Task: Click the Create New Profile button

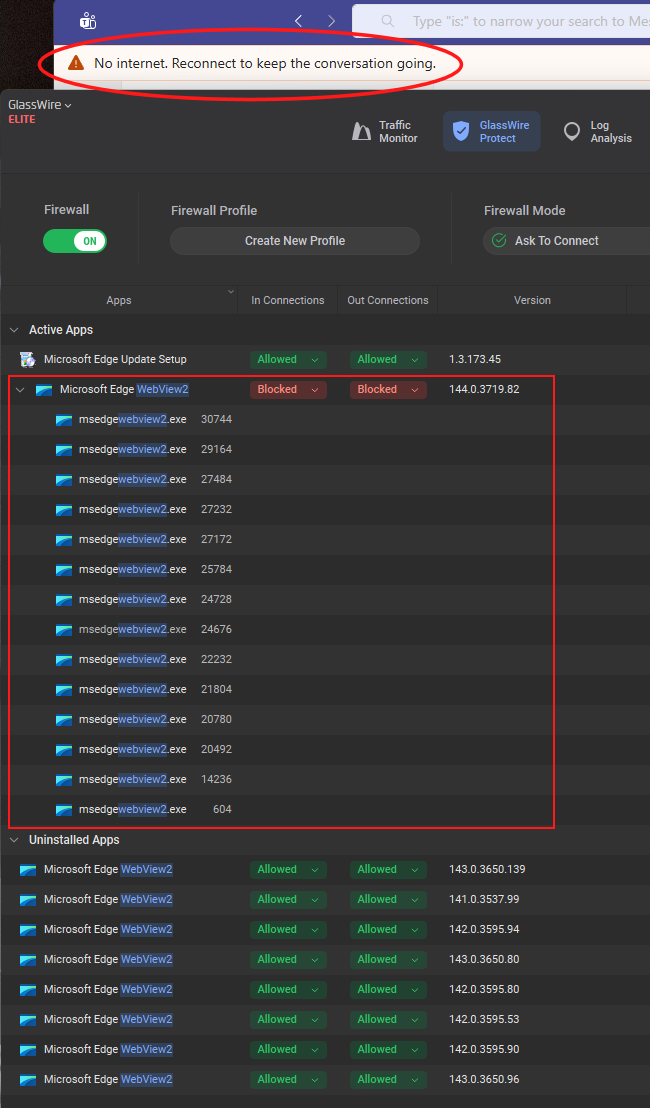Action: pos(295,241)
